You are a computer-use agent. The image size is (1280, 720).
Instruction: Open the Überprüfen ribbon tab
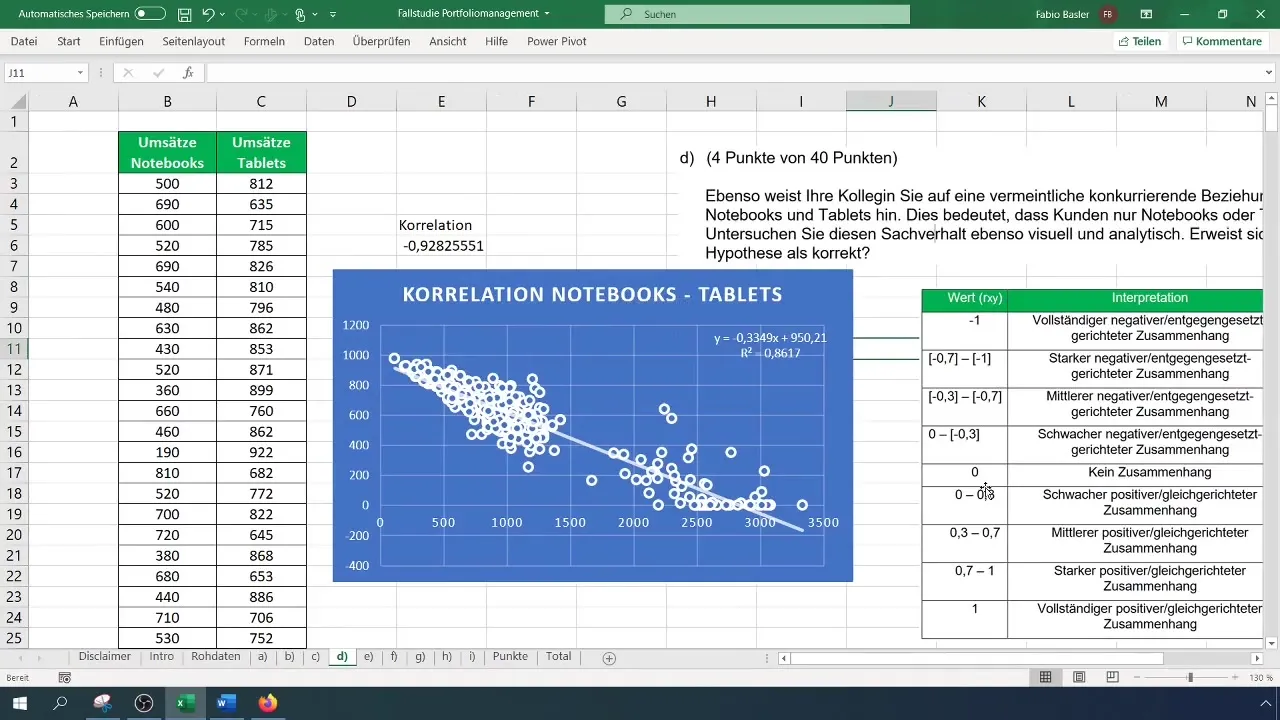coord(382,41)
